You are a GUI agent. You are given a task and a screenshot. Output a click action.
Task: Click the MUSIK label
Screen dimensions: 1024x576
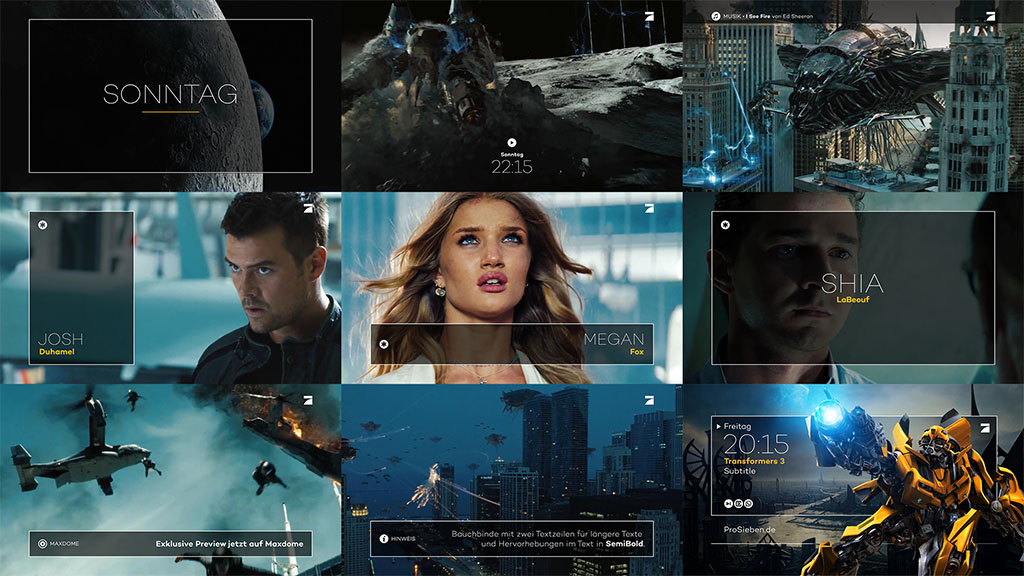click(732, 16)
